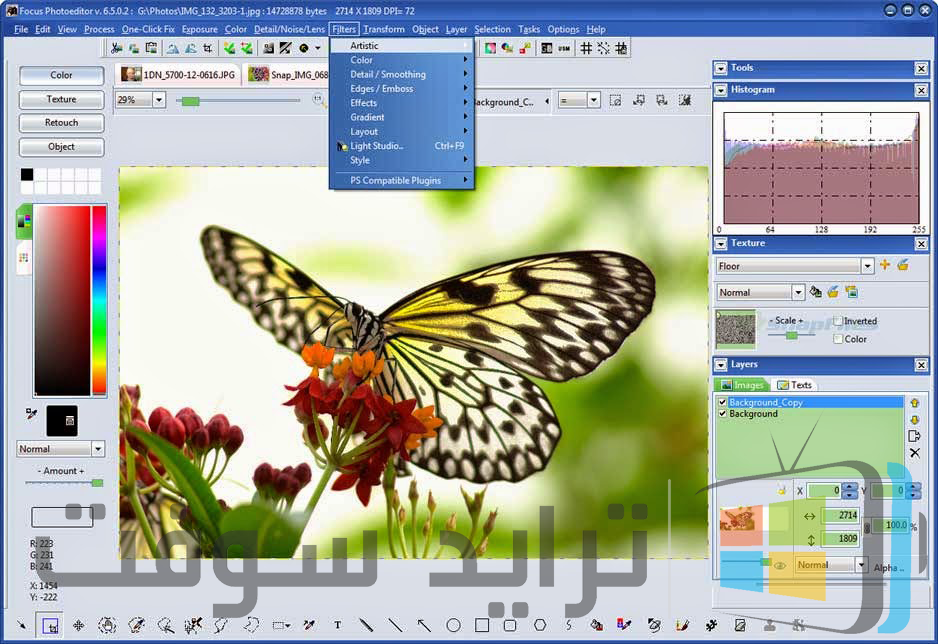Click the zoom slider green handle

(x=190, y=101)
